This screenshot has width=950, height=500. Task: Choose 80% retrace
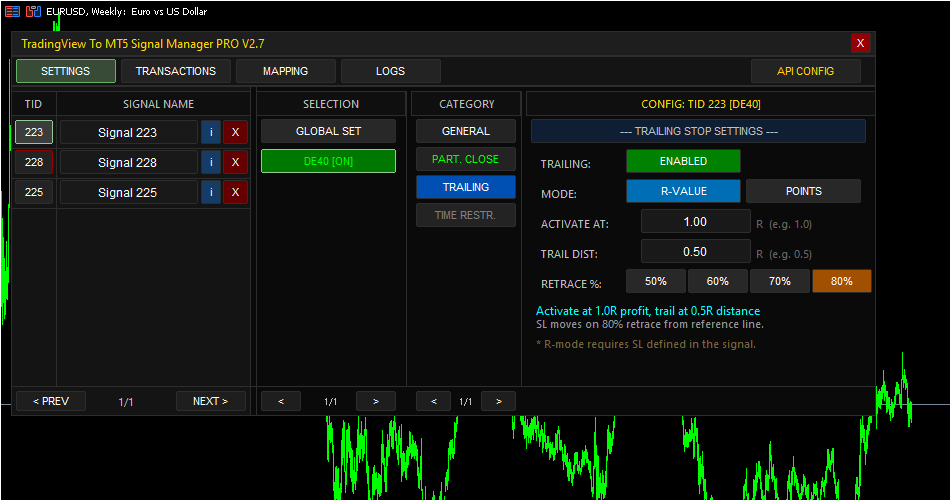842,281
